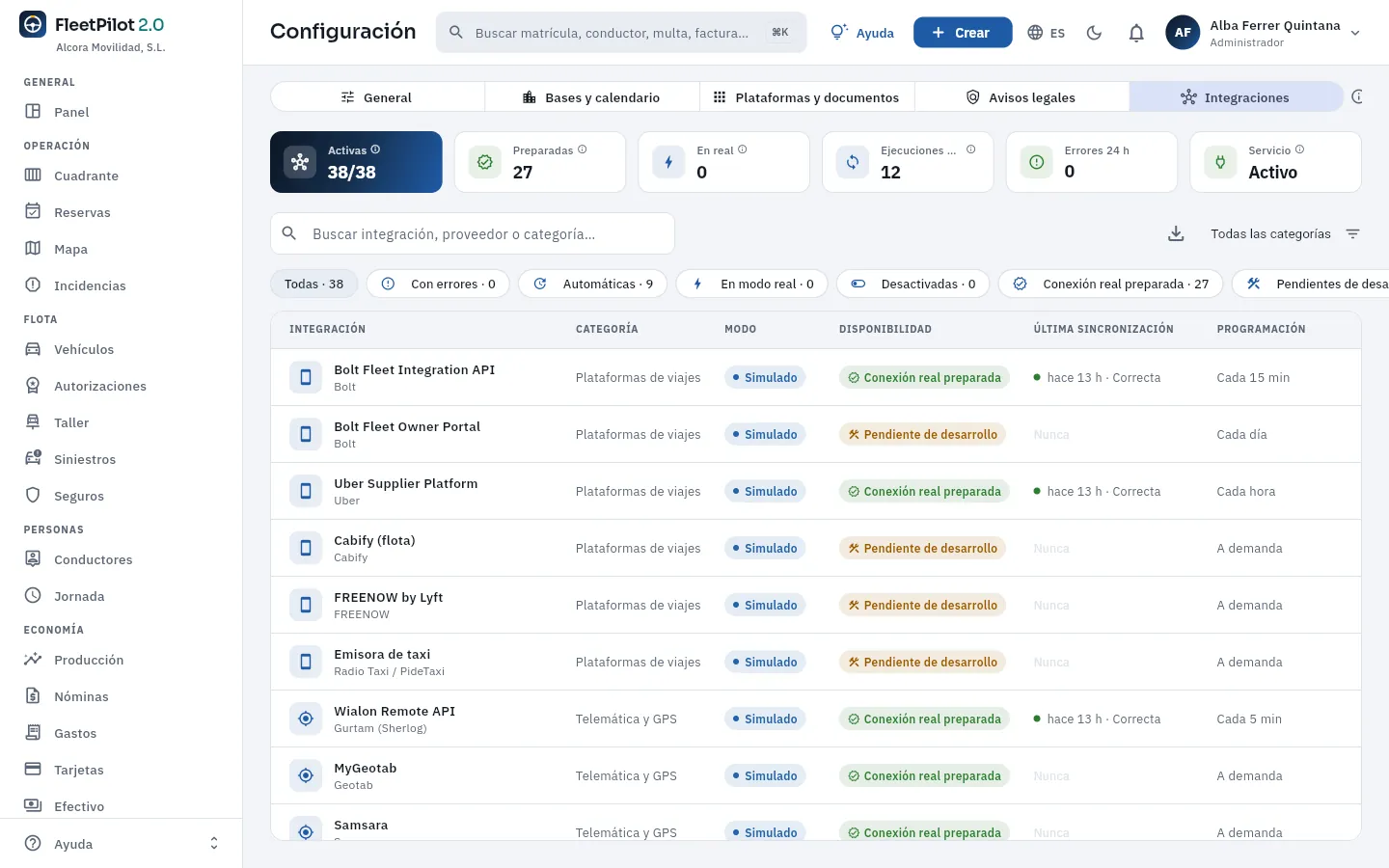Click Simulado badge for Cabify (flota)
This screenshot has width=1389, height=868.
tap(765, 548)
